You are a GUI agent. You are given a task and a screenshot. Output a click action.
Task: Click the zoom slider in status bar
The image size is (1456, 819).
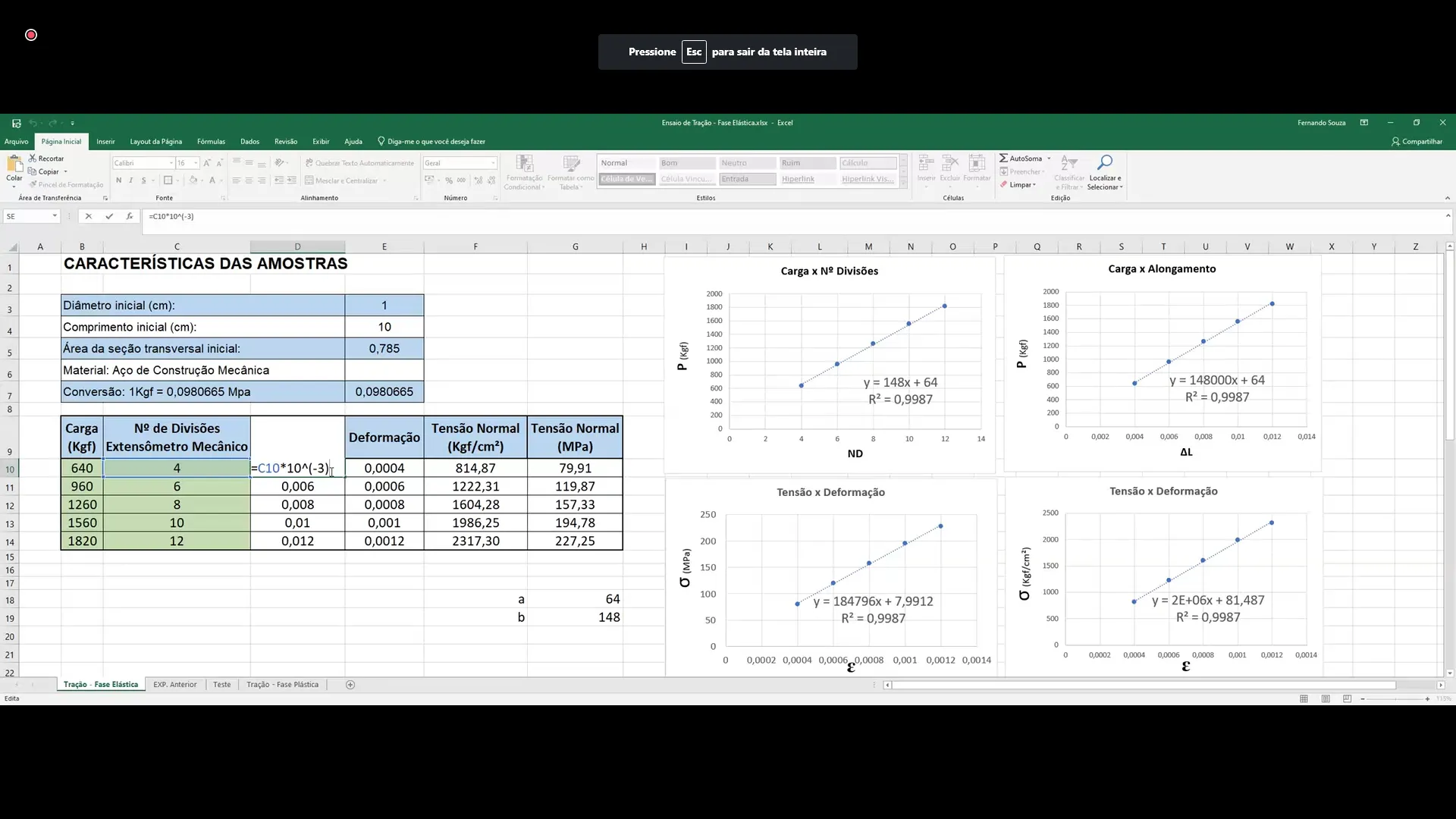(x=1395, y=698)
